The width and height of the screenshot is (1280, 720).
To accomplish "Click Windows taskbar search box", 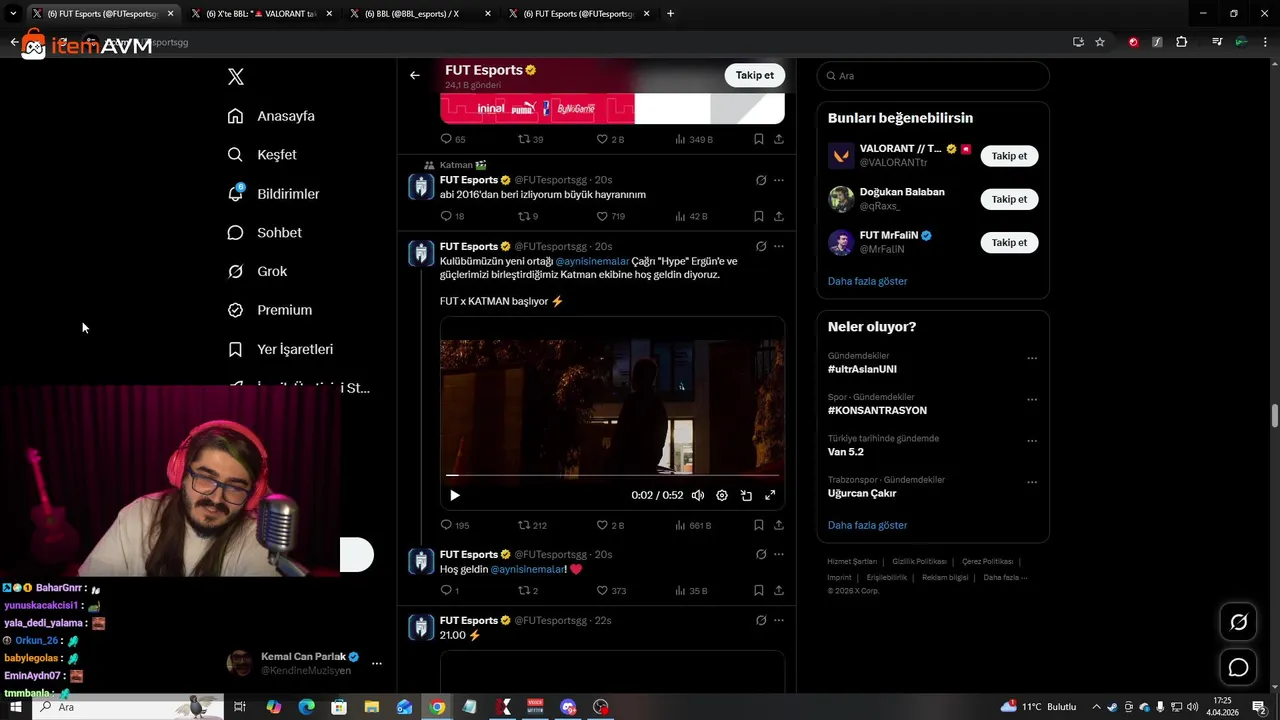I will coord(127,707).
